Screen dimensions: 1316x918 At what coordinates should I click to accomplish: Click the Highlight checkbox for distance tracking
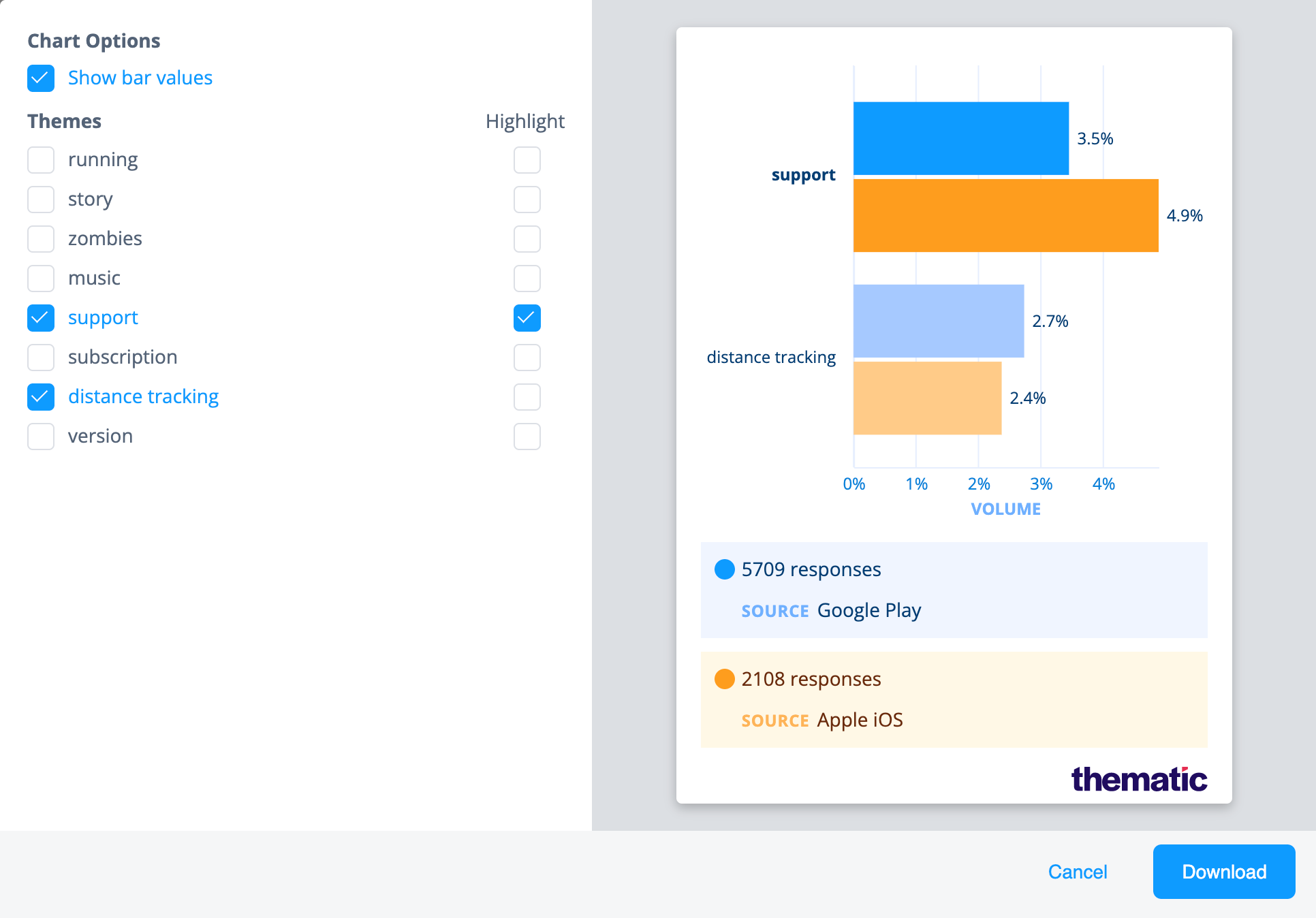[x=527, y=395]
